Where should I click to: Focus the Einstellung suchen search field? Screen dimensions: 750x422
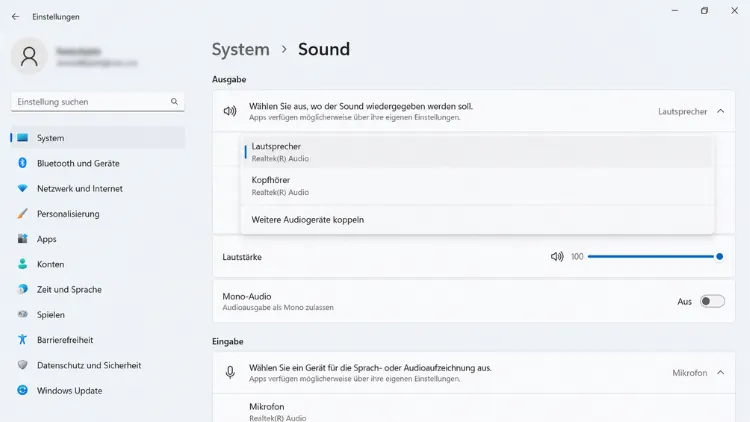[x=98, y=101]
